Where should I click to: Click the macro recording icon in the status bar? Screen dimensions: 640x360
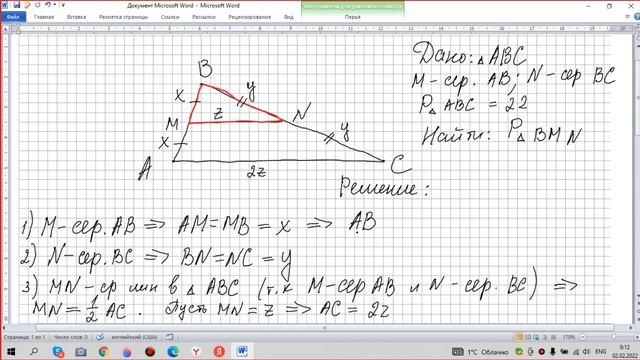[x=169, y=337]
